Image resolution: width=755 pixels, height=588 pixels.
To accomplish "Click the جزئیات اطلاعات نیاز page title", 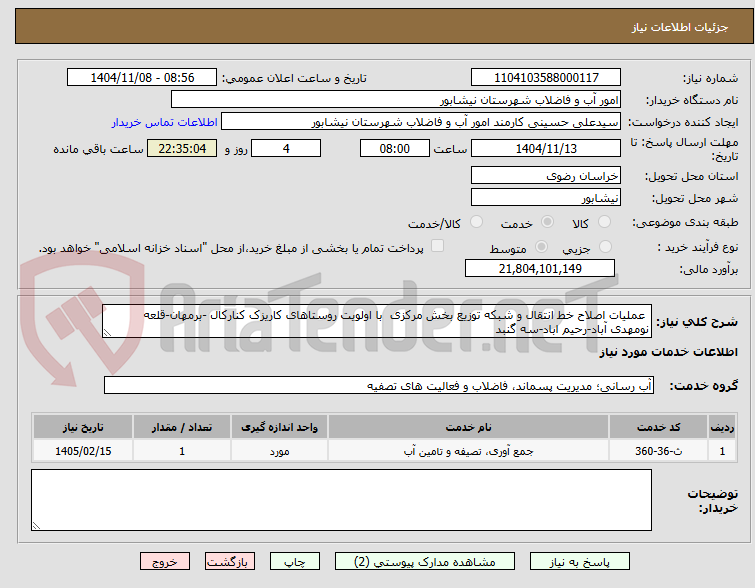I will pyautogui.click(x=680, y=27).
